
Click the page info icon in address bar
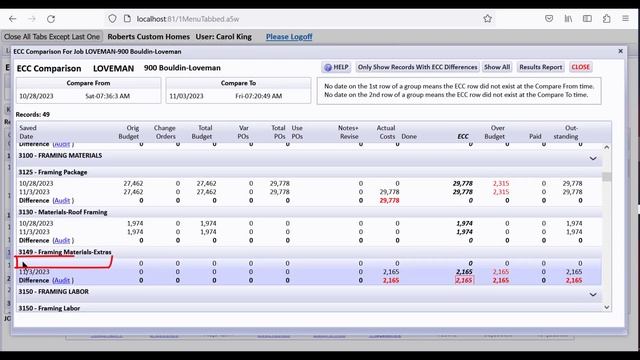127,19
